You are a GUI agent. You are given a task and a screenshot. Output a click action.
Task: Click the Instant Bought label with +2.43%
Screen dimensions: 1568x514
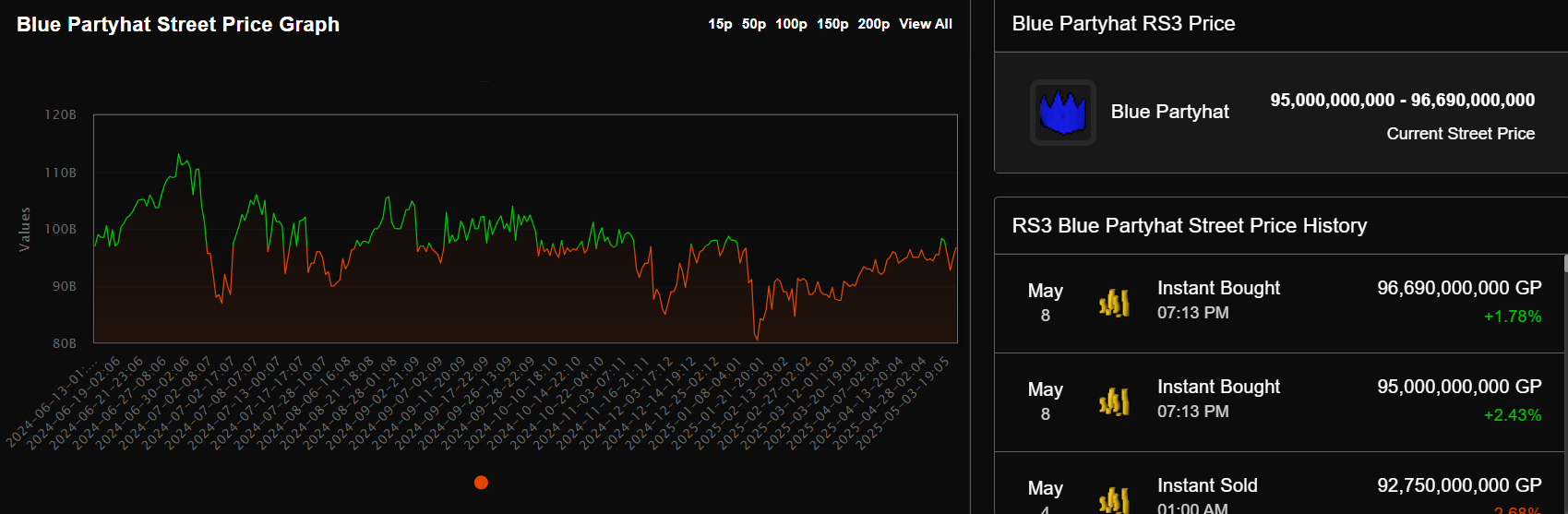1218,387
